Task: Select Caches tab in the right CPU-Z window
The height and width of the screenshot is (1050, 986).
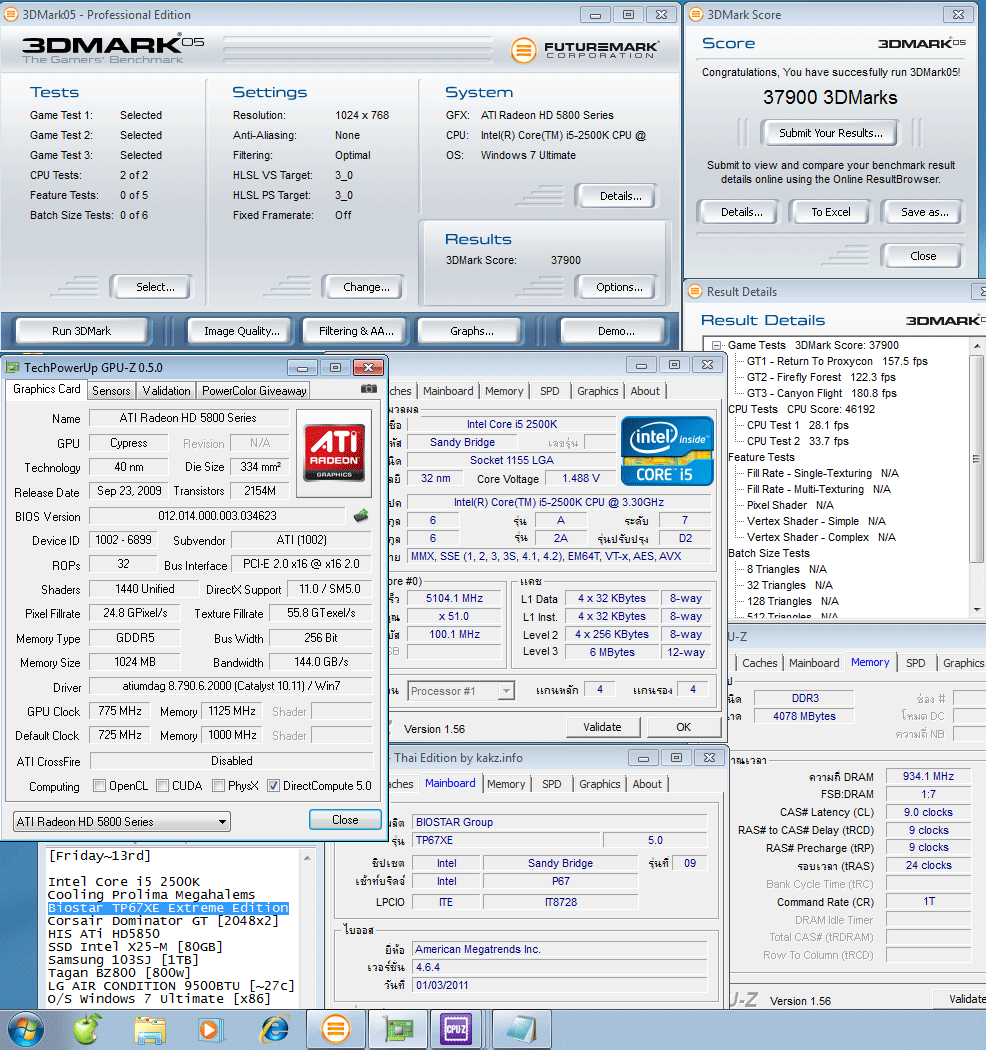Action: [x=760, y=663]
